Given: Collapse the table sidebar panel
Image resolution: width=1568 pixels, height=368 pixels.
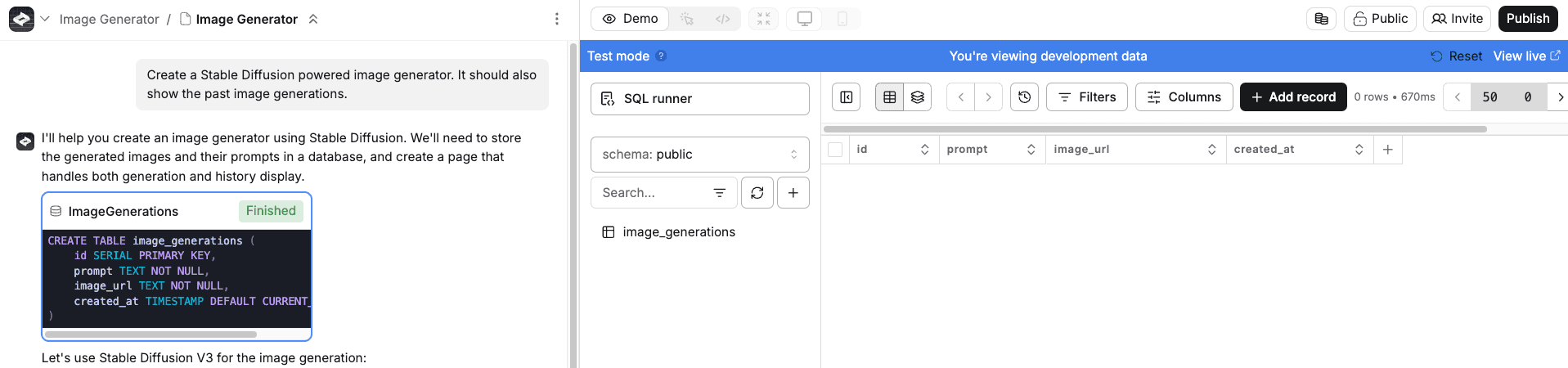Looking at the screenshot, I should [847, 97].
